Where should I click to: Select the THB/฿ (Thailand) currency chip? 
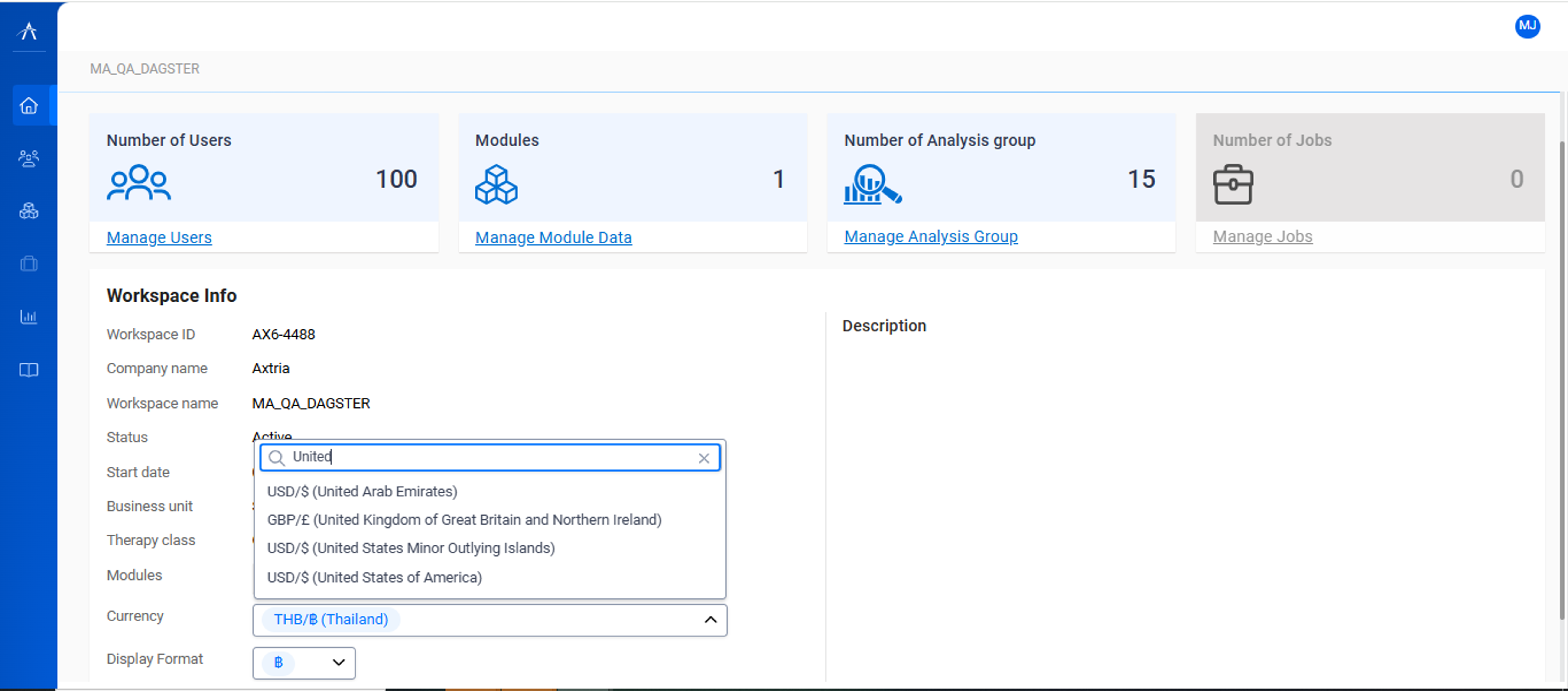click(x=331, y=619)
